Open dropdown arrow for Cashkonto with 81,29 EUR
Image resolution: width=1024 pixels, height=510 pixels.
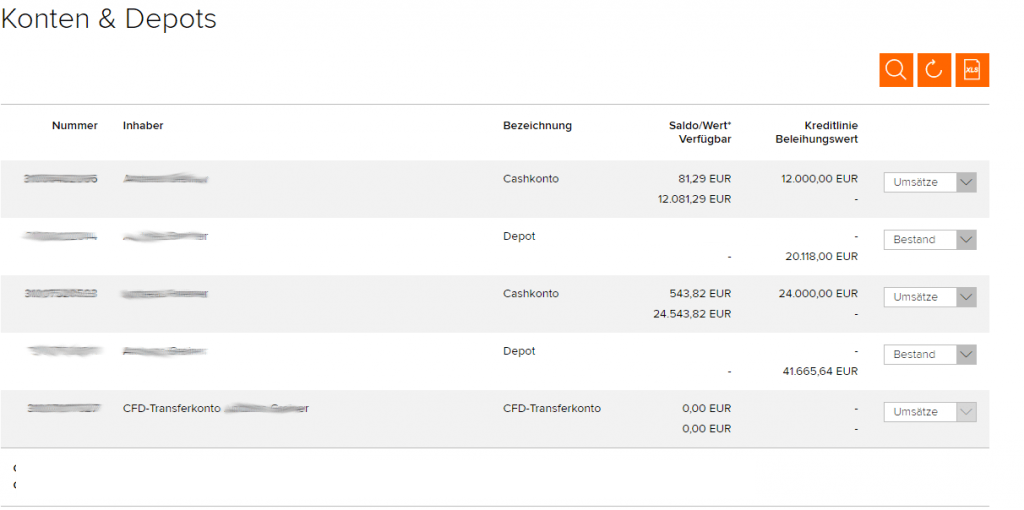pos(967,182)
